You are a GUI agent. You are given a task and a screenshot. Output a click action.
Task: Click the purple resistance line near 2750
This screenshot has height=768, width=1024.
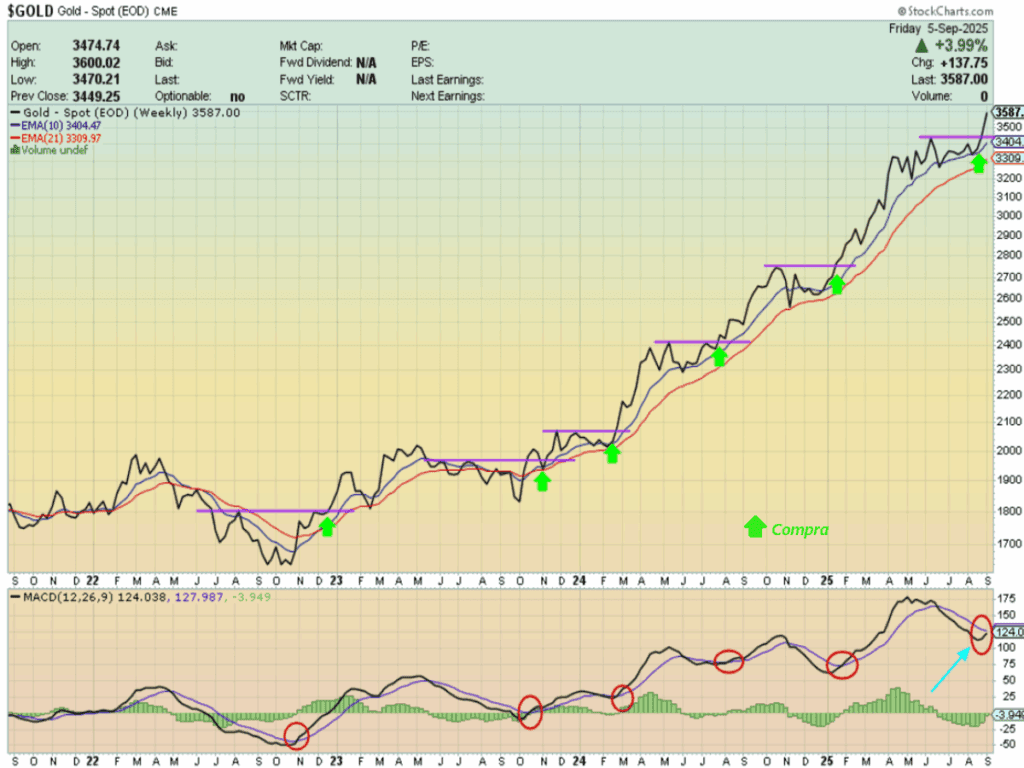click(809, 265)
